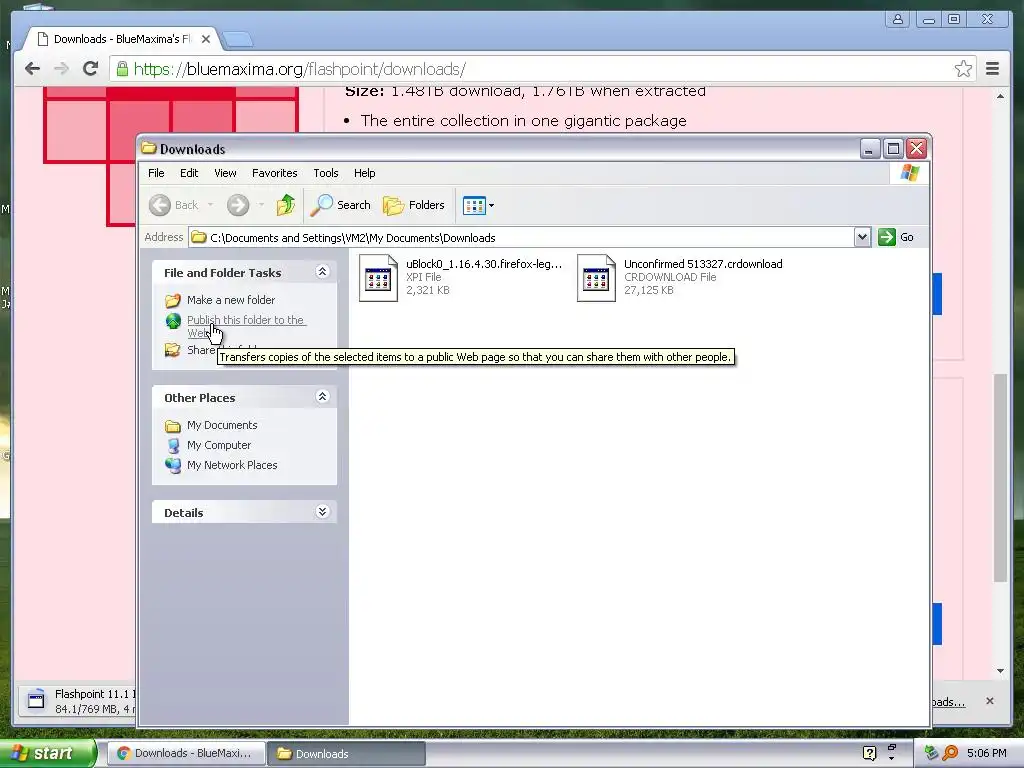
Task: Click the Chrome URL address bar
Action: tap(543, 69)
